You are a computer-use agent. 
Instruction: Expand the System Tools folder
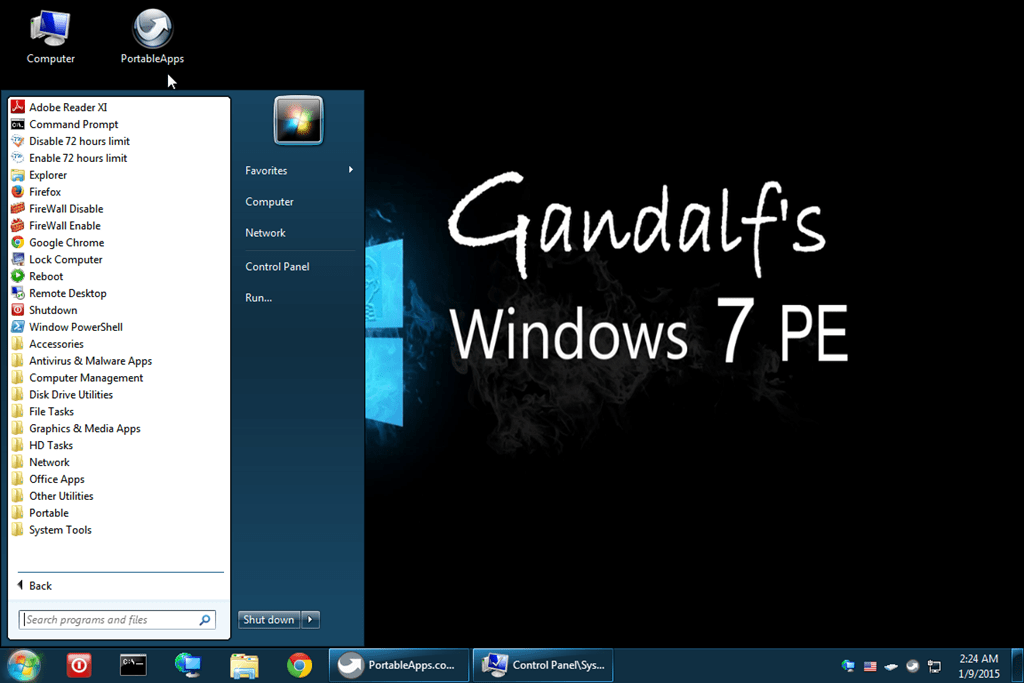pyautogui.click(x=51, y=530)
